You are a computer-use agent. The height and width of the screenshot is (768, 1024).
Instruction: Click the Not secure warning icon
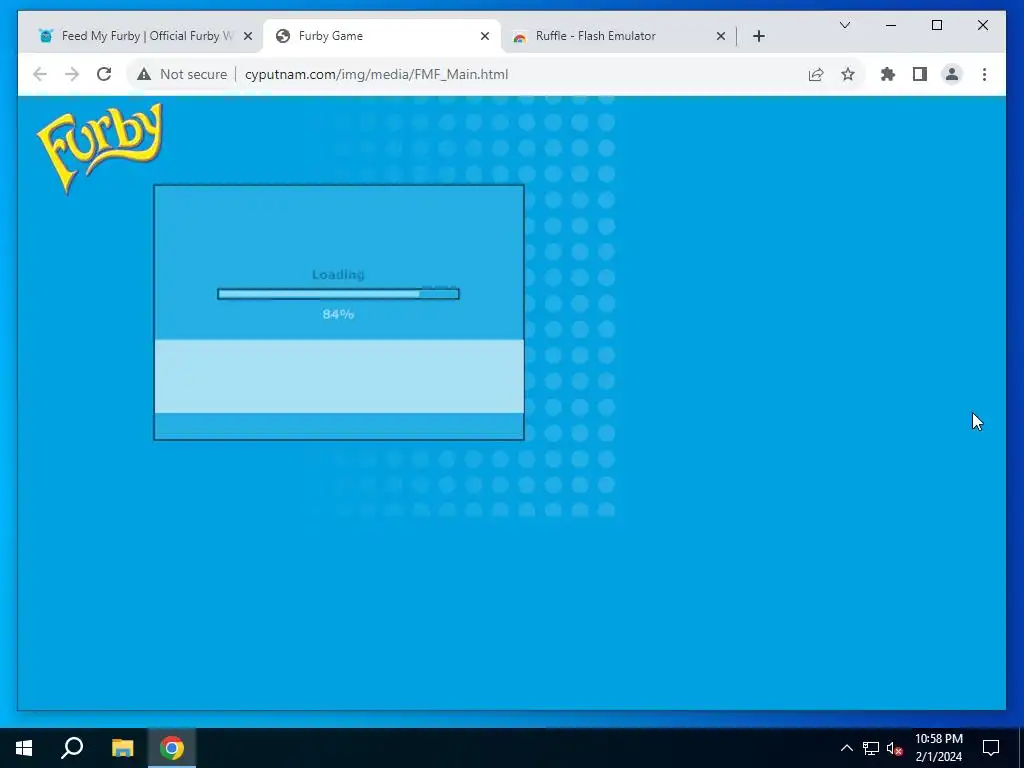point(144,74)
